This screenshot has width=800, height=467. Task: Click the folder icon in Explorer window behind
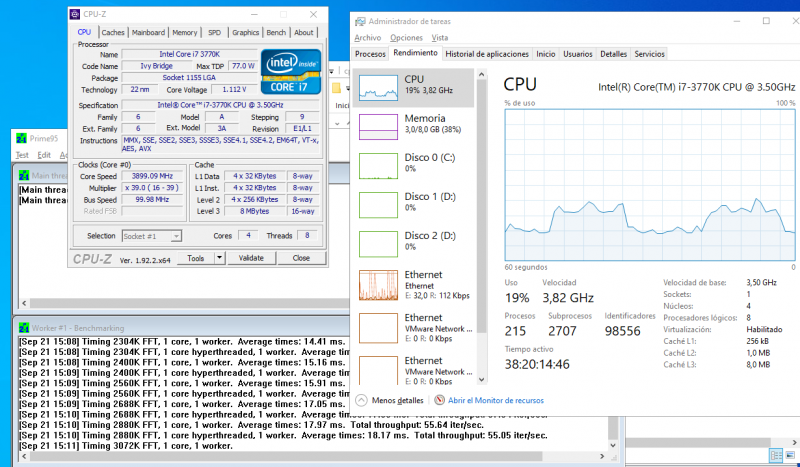click(x=336, y=88)
